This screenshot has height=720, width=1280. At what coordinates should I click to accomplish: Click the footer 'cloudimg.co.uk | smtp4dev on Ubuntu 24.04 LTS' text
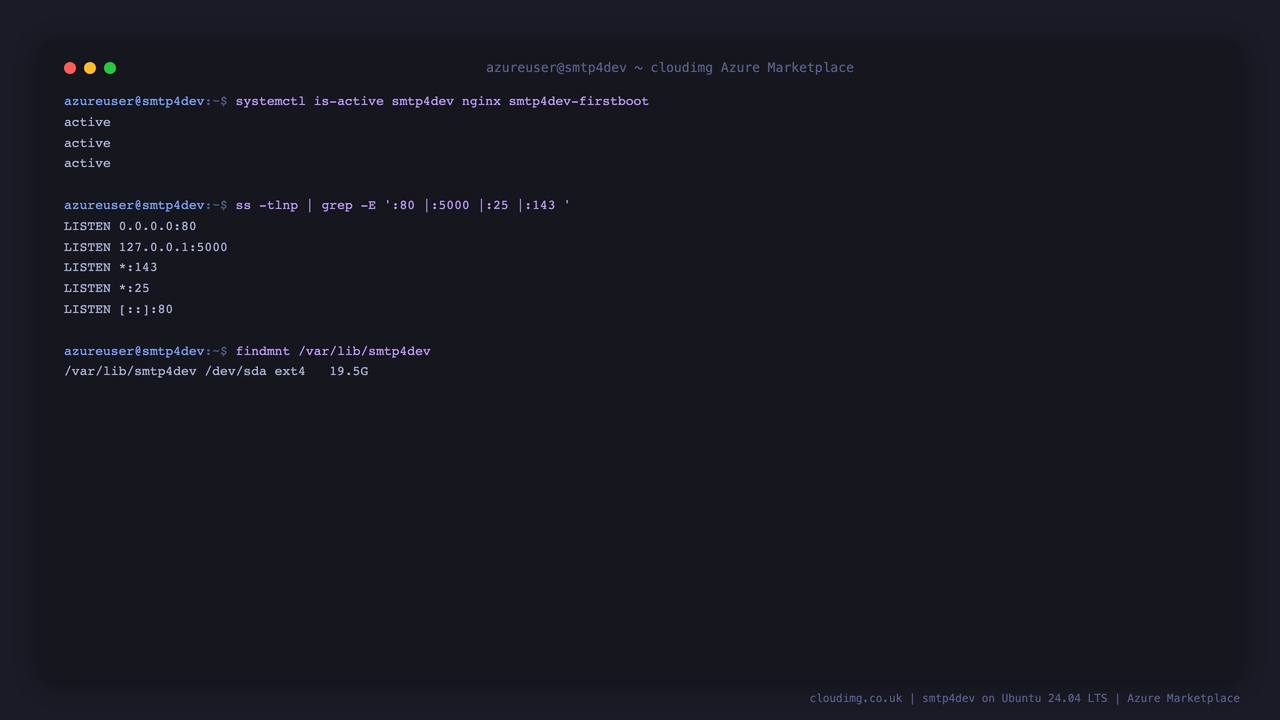tap(958, 698)
